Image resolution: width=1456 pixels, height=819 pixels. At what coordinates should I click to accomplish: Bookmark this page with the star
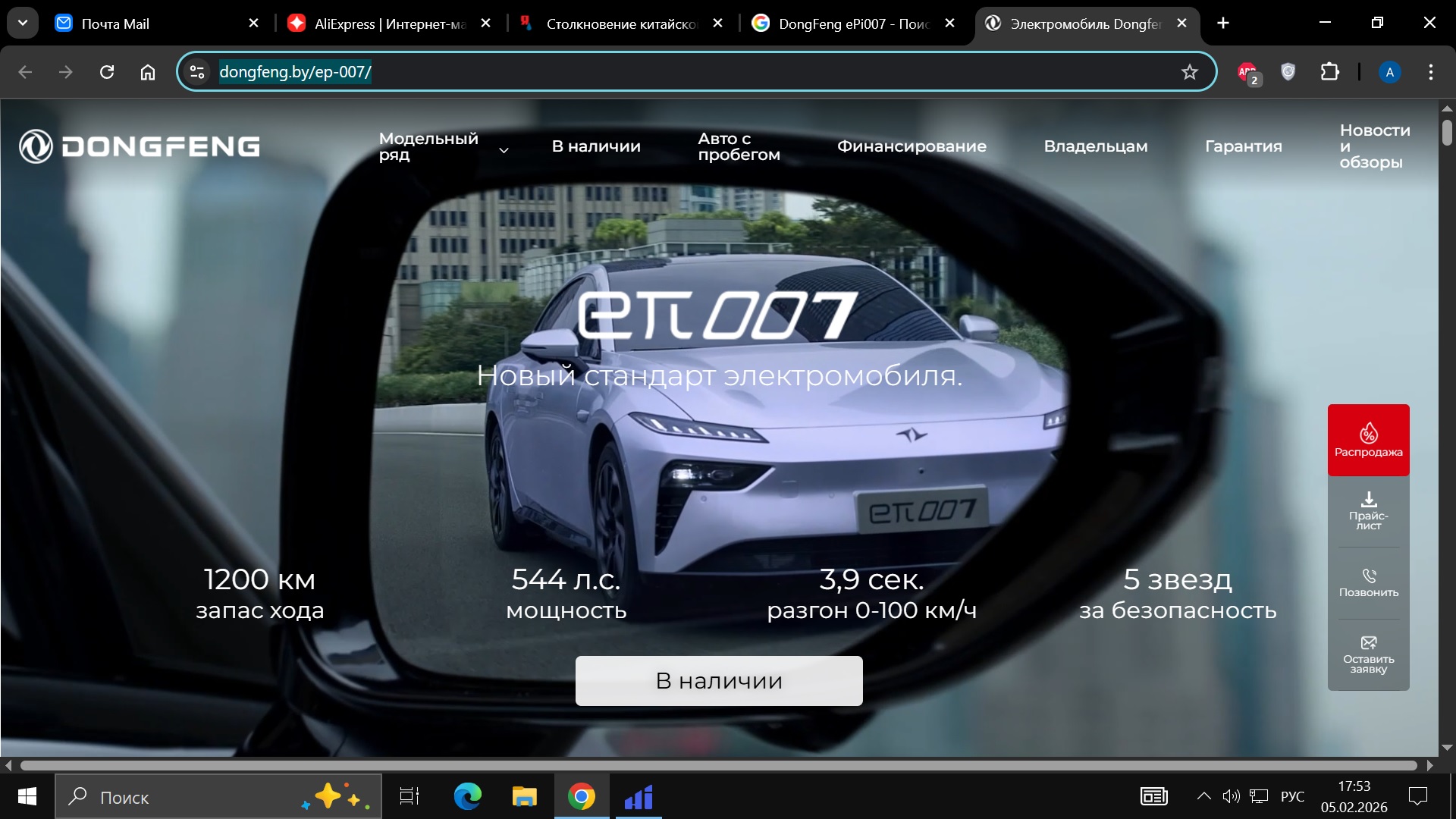click(1189, 72)
